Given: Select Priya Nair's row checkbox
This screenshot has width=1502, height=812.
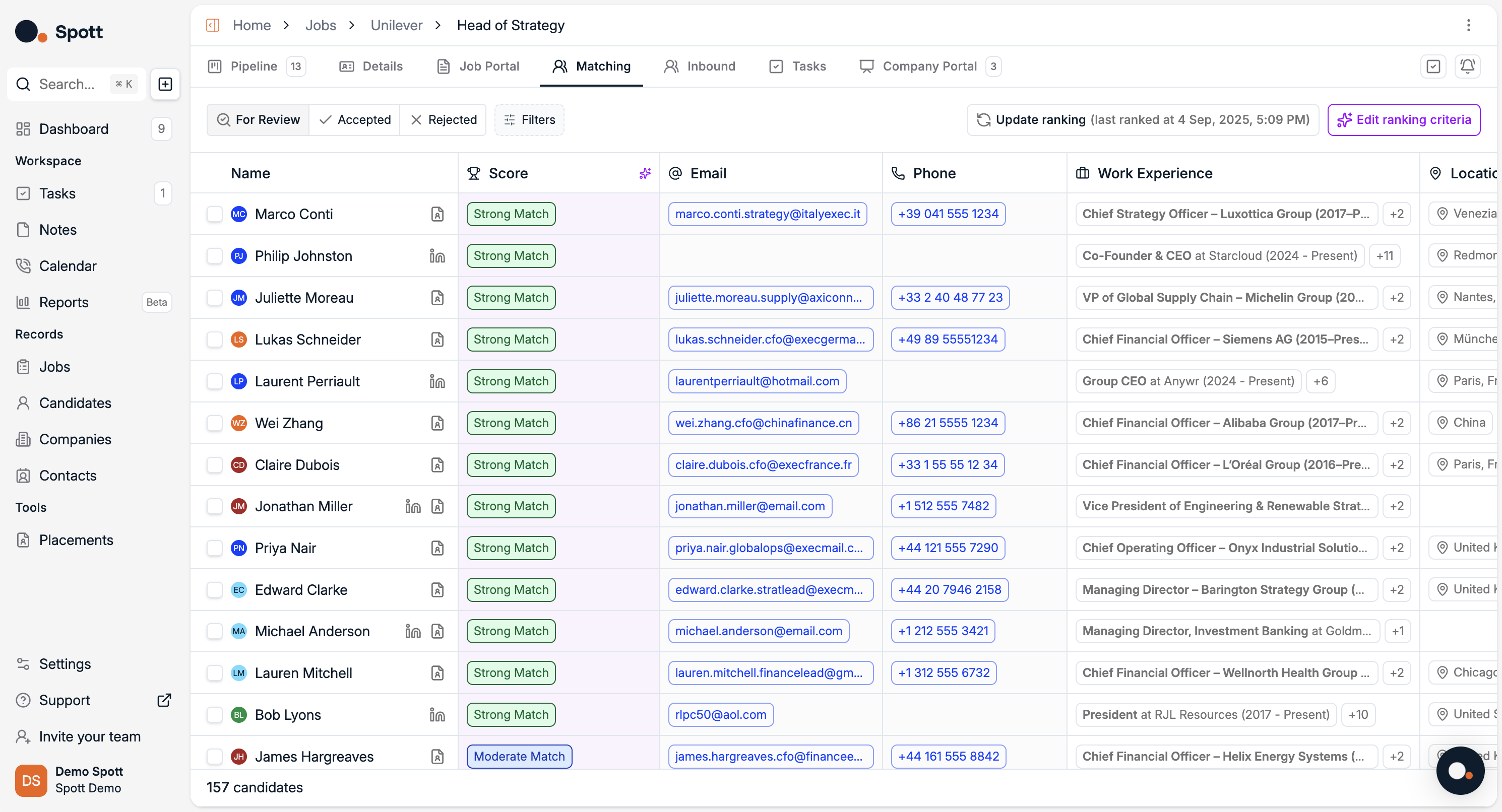Looking at the screenshot, I should (215, 548).
